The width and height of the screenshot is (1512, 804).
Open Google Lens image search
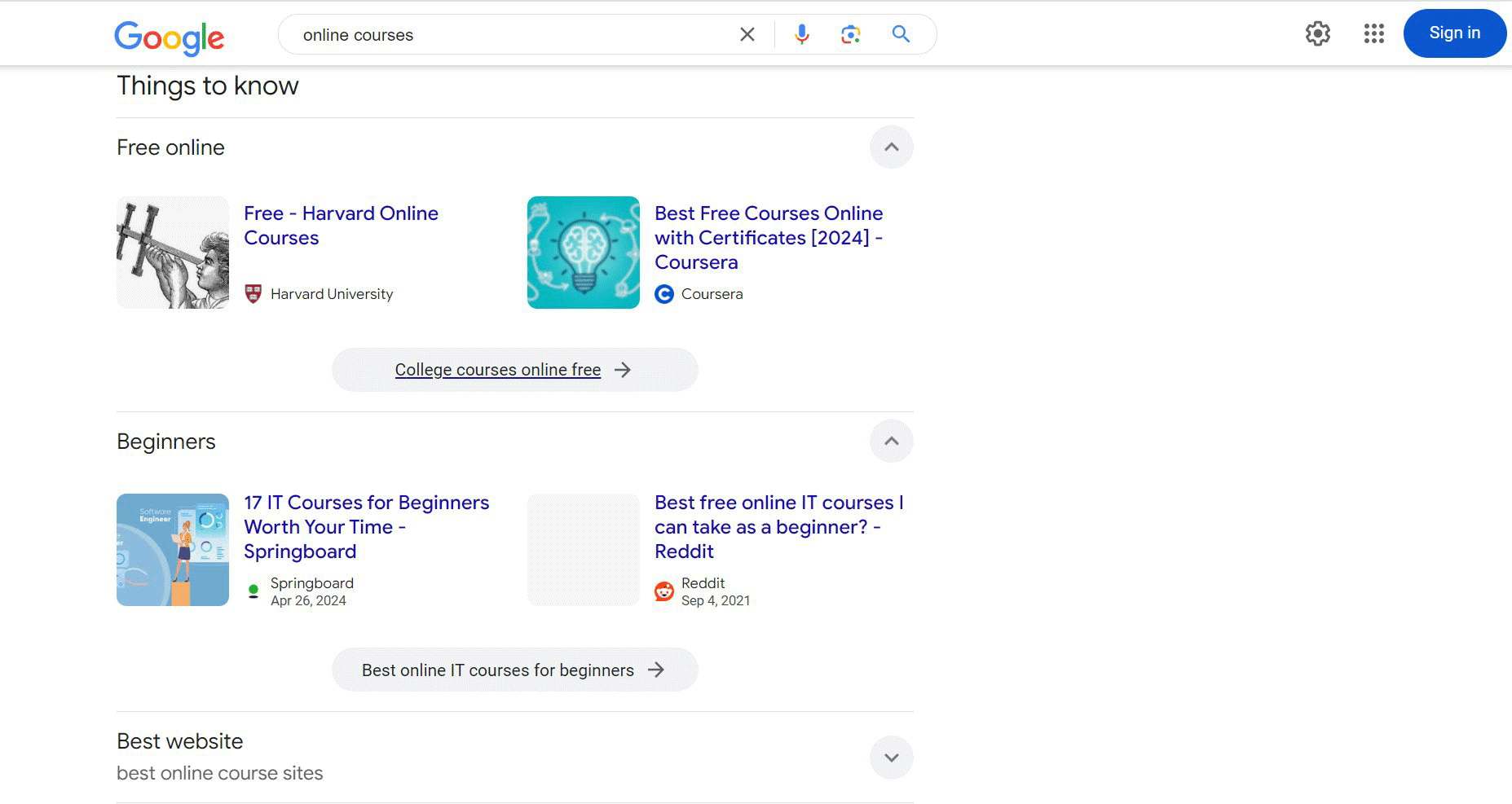[851, 34]
